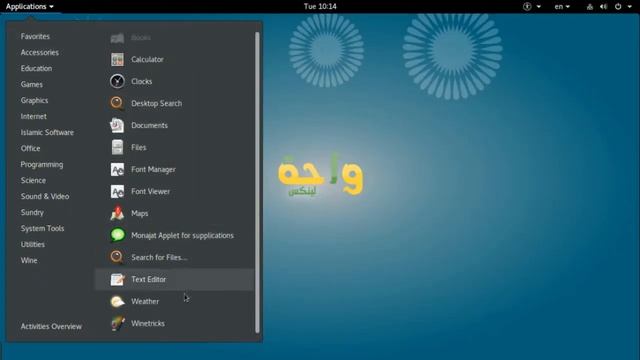Click the Documents label text

tap(149, 125)
